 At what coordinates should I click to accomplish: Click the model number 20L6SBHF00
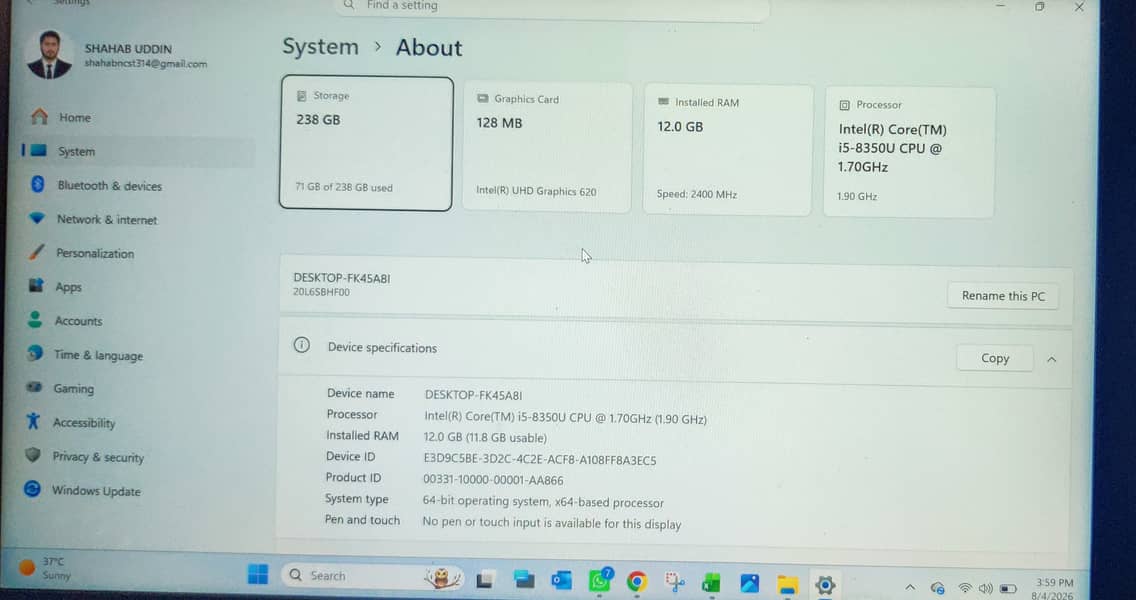coord(322,292)
